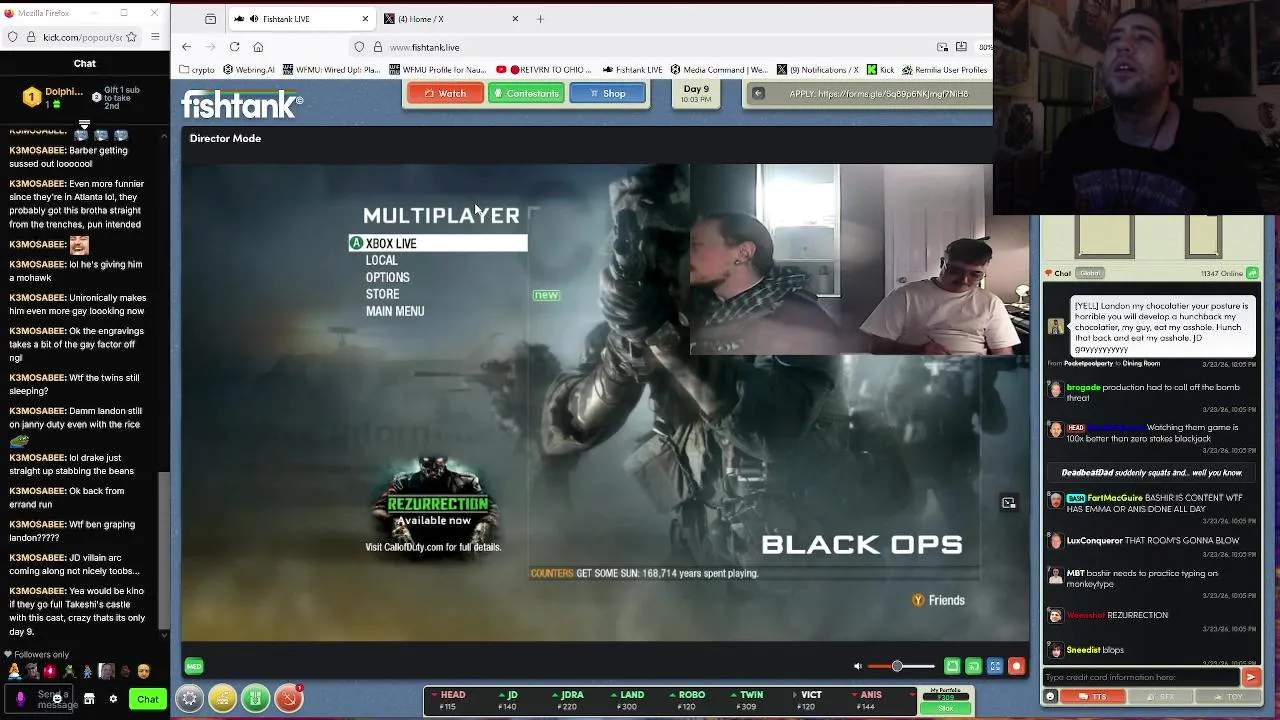Toggle MED quality badge on player
Viewport: 1280px width, 720px height.
(x=194, y=666)
